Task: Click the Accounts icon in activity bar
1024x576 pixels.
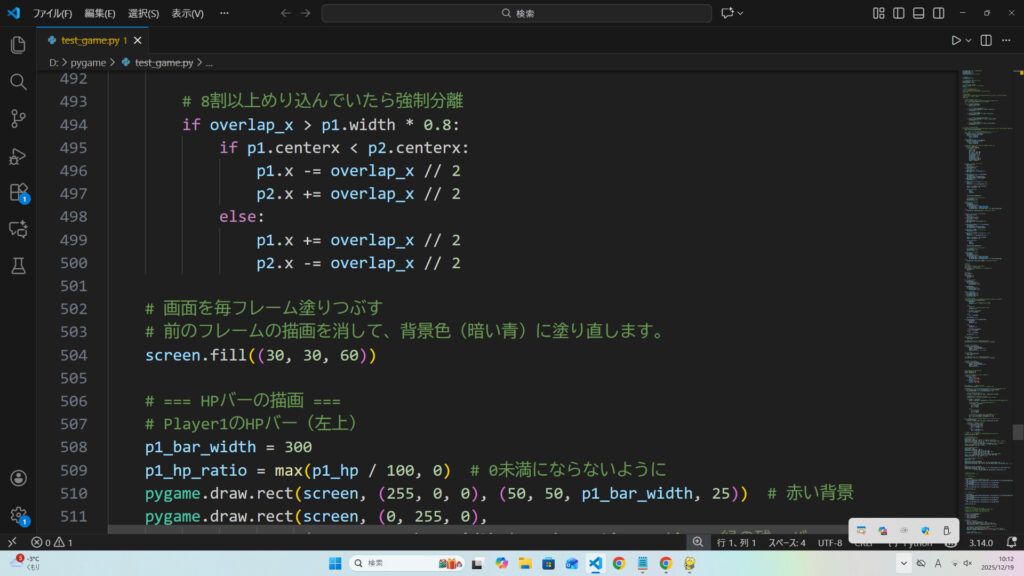Action: coord(18,479)
